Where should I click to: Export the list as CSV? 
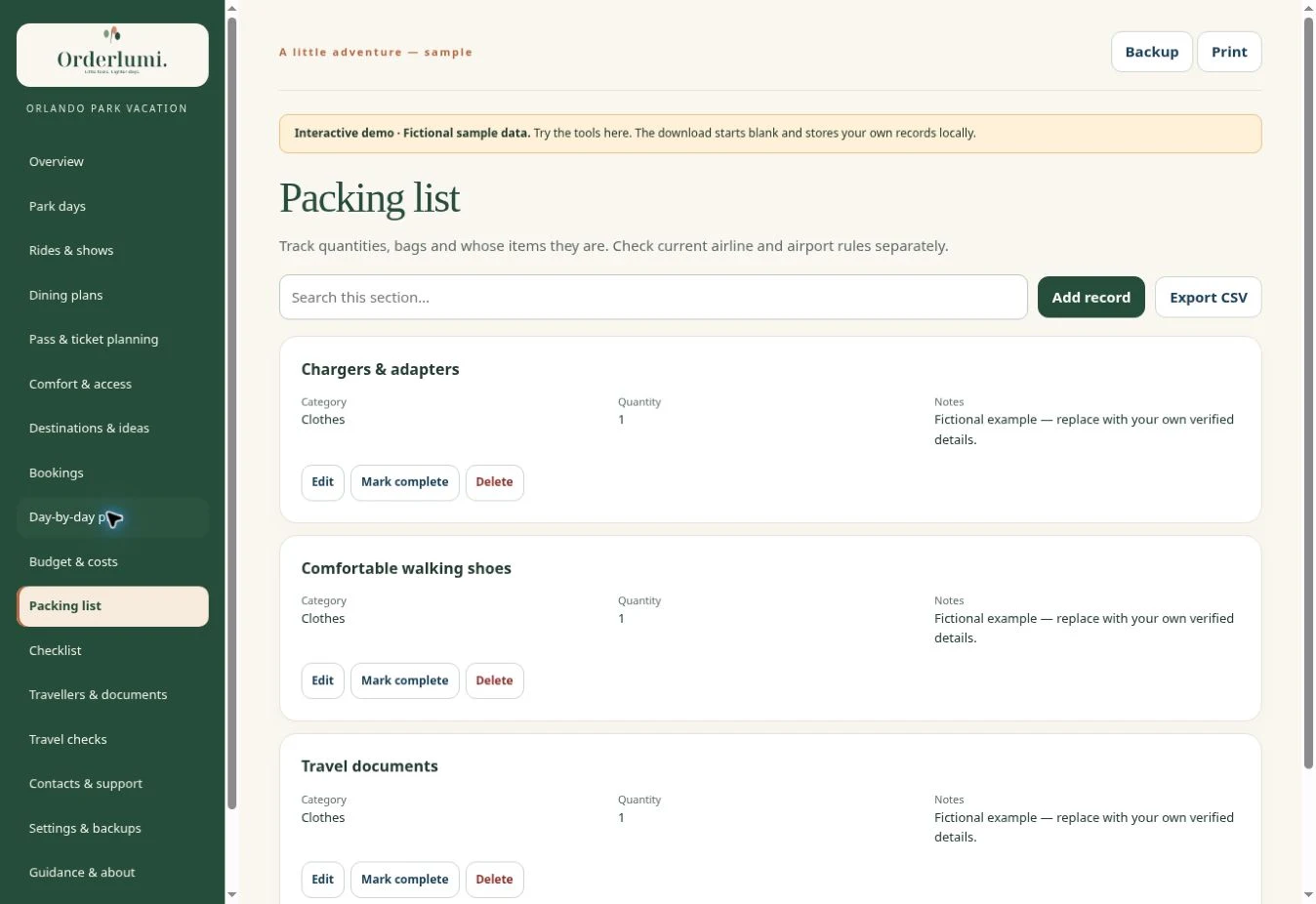(1209, 297)
